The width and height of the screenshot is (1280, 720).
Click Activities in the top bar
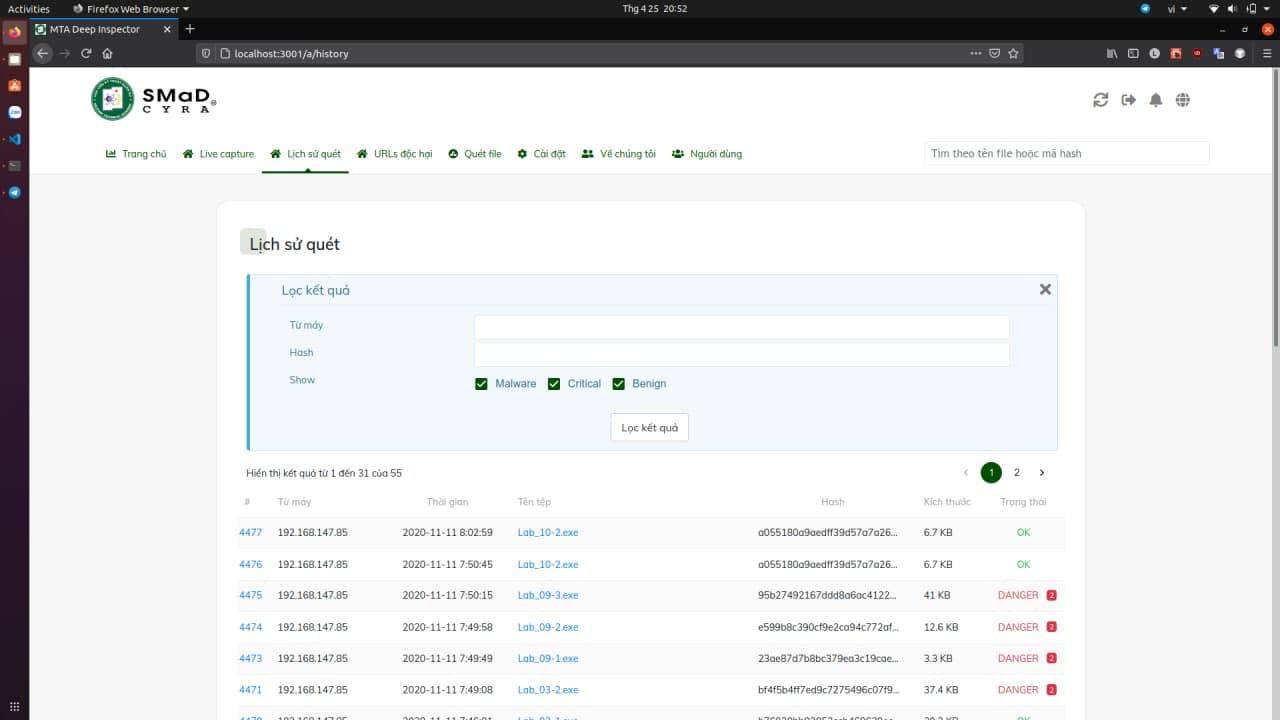click(29, 9)
